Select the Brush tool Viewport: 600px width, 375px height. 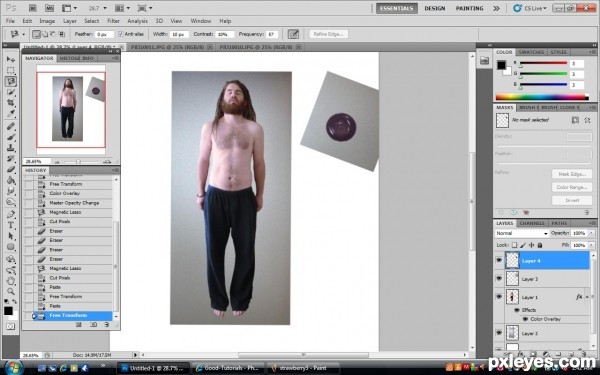(11, 137)
